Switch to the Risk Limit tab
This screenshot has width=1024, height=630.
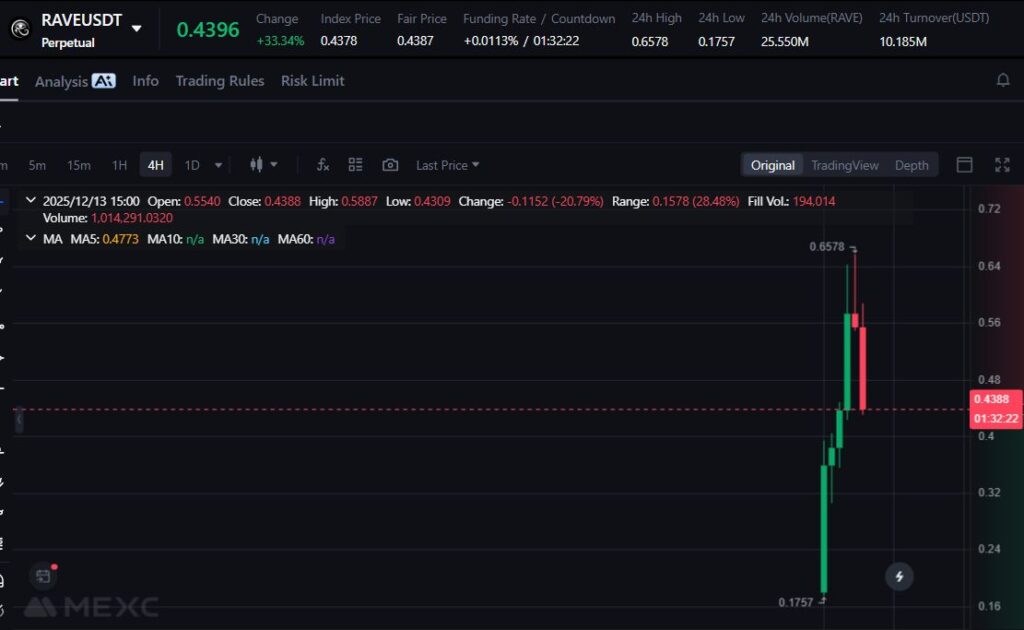pos(312,81)
